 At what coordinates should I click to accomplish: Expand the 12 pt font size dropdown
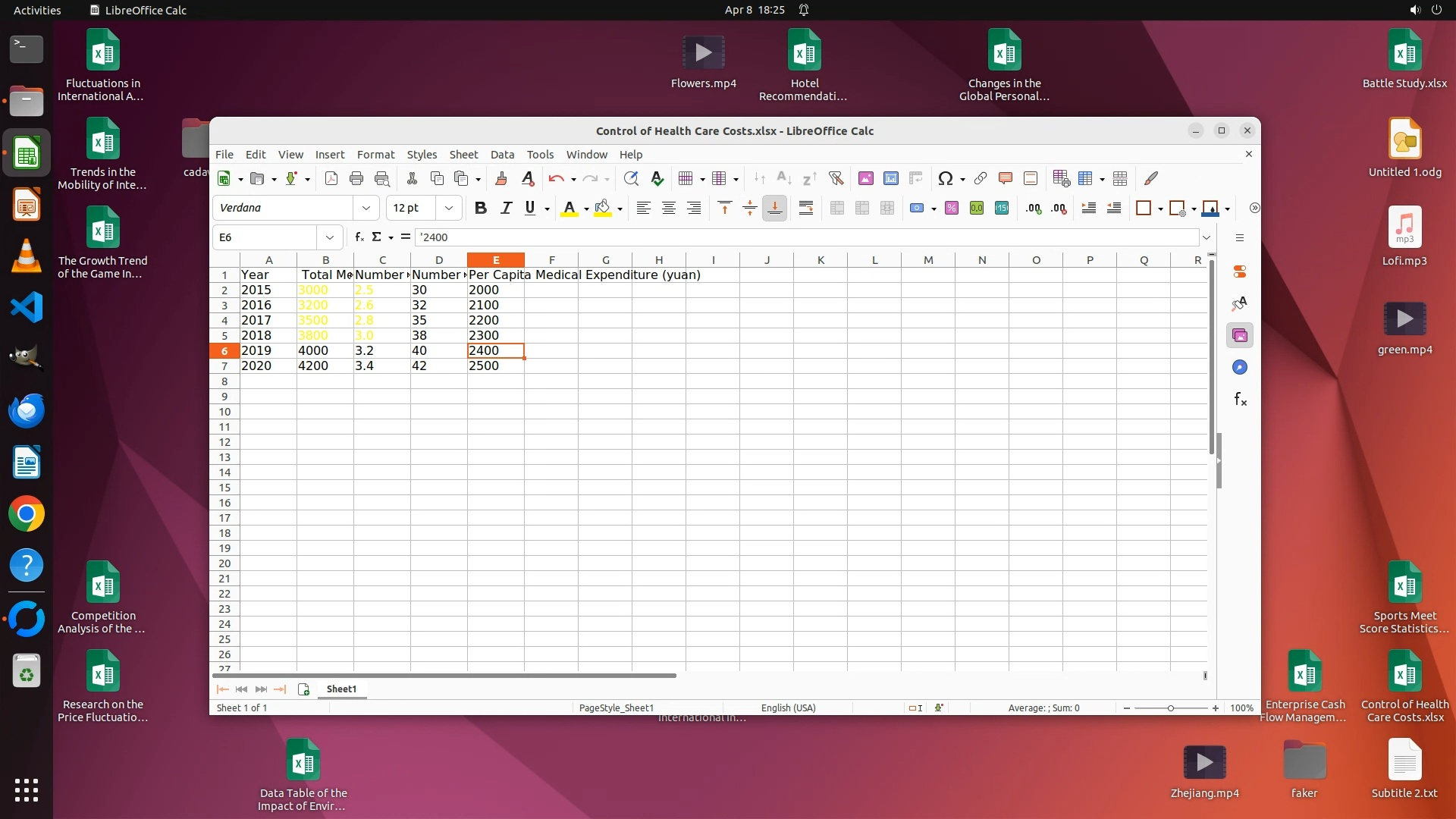pyautogui.click(x=449, y=208)
